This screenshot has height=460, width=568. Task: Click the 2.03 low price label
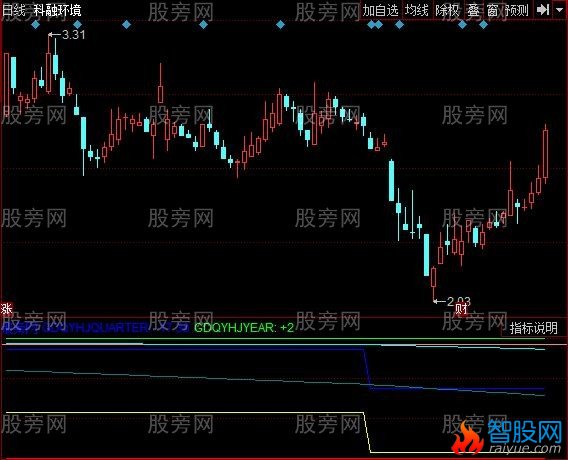(459, 301)
